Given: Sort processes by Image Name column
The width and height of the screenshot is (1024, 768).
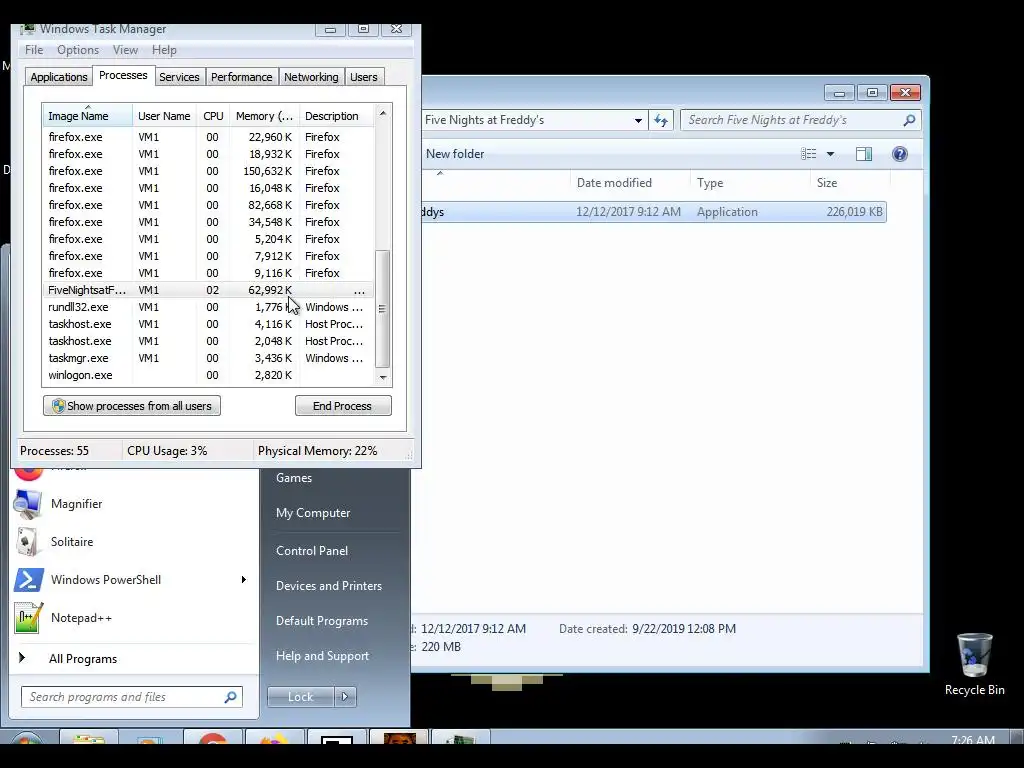Looking at the screenshot, I should [x=88, y=116].
